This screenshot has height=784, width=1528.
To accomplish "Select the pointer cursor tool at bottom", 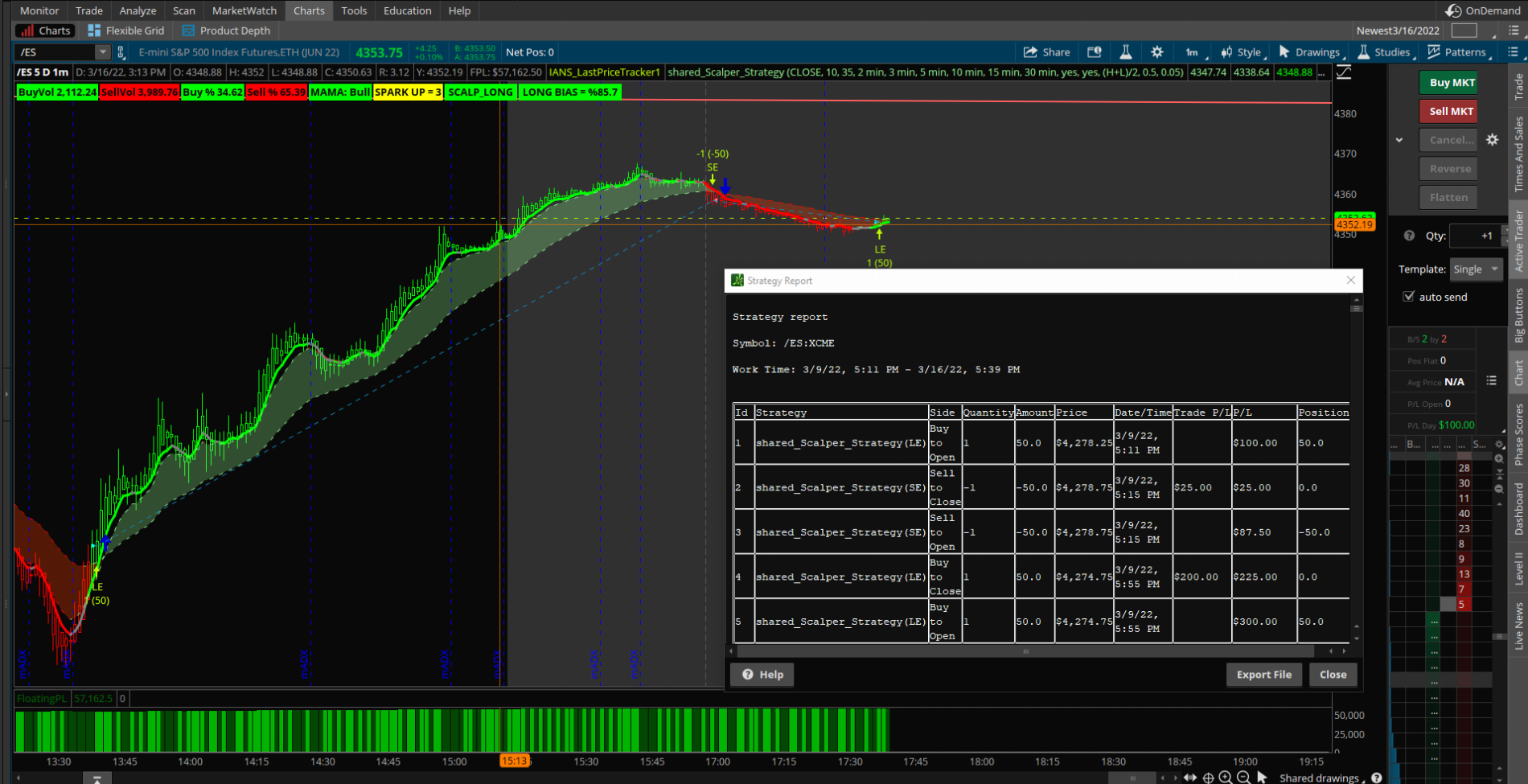I will (x=1262, y=778).
